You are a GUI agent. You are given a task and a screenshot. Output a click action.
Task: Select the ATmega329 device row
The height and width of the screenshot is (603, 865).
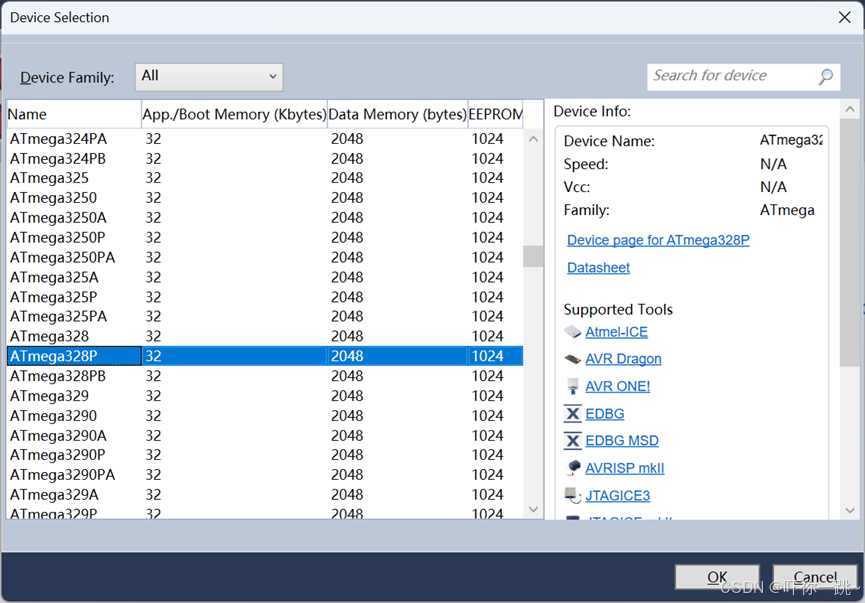pos(265,396)
